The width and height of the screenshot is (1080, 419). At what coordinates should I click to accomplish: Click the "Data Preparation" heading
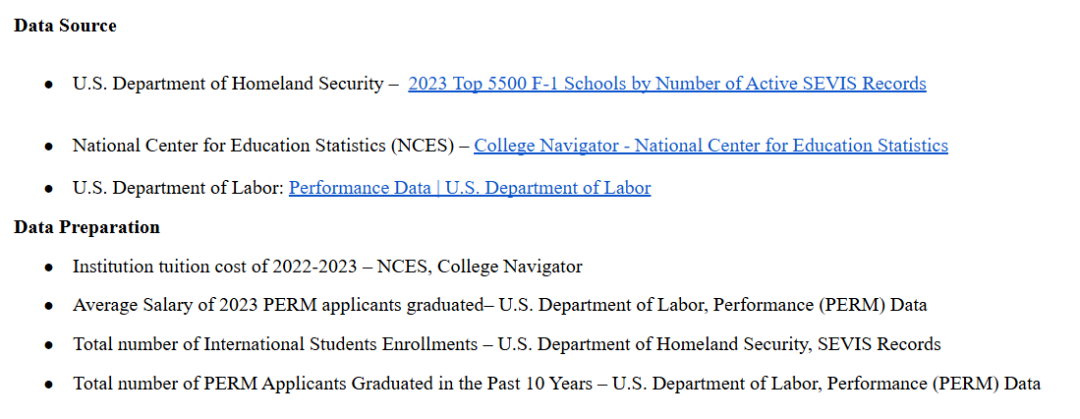click(87, 227)
